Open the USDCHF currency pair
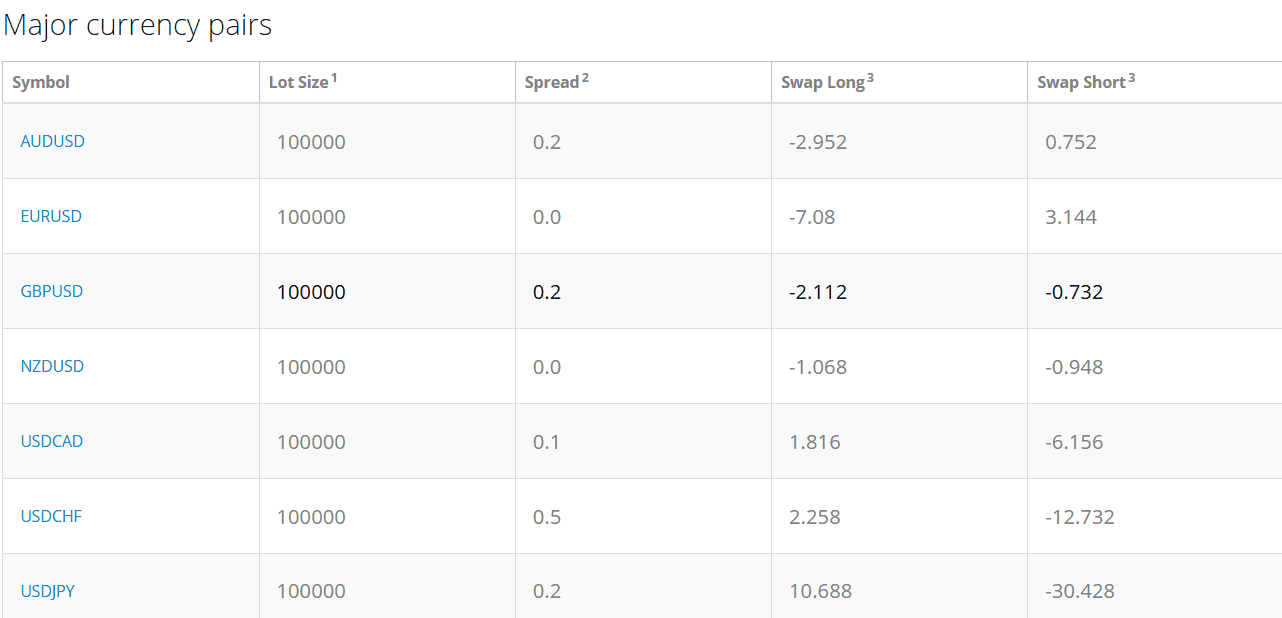 pos(51,516)
